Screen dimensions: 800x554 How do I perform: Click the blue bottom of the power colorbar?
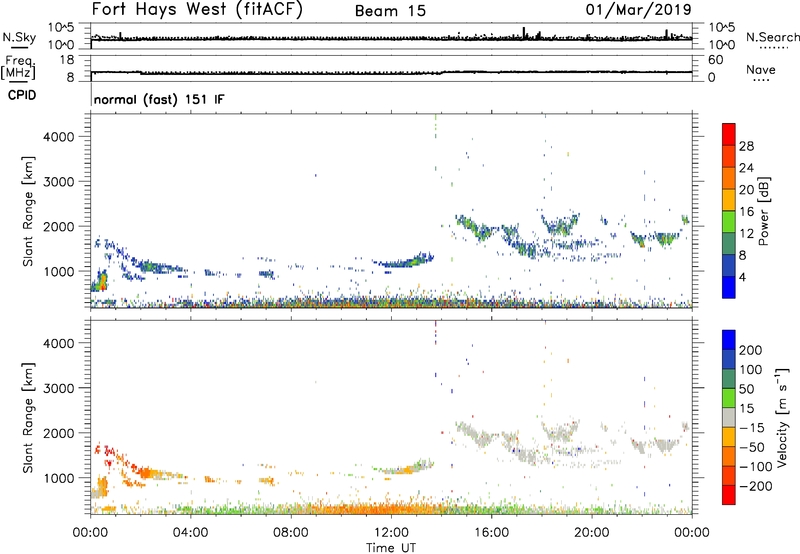coord(729,287)
